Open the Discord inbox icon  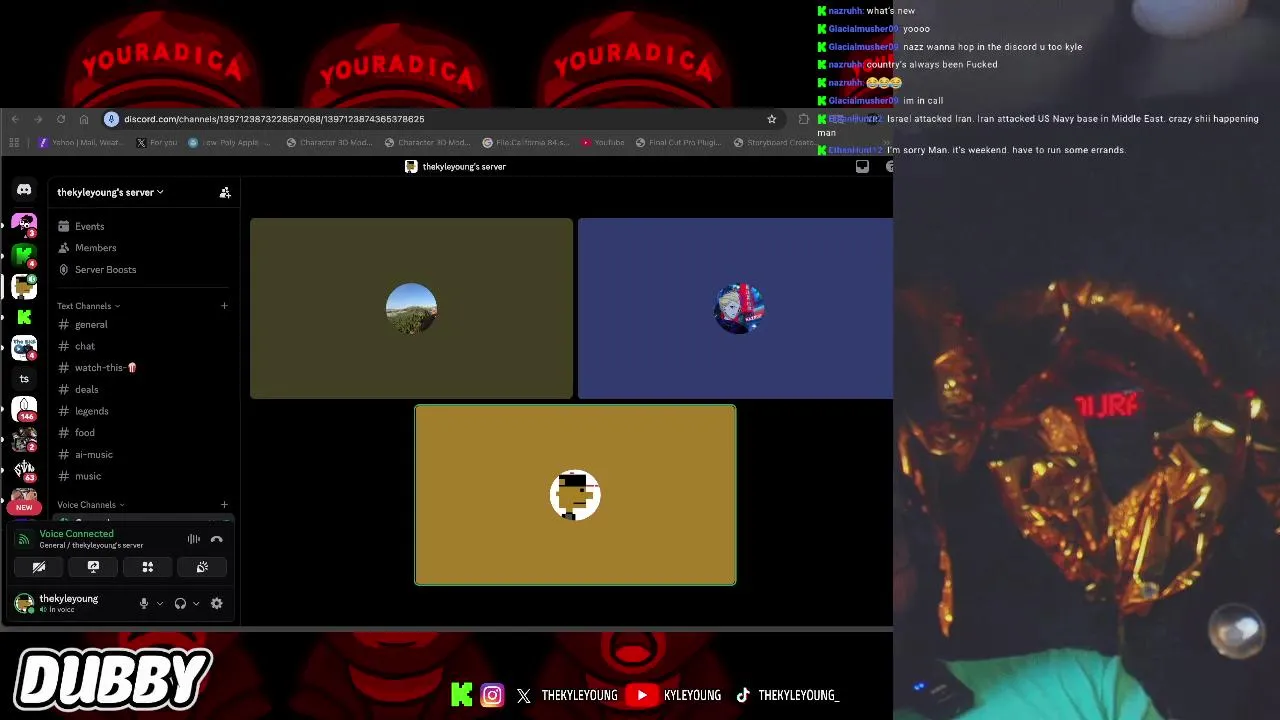point(862,167)
